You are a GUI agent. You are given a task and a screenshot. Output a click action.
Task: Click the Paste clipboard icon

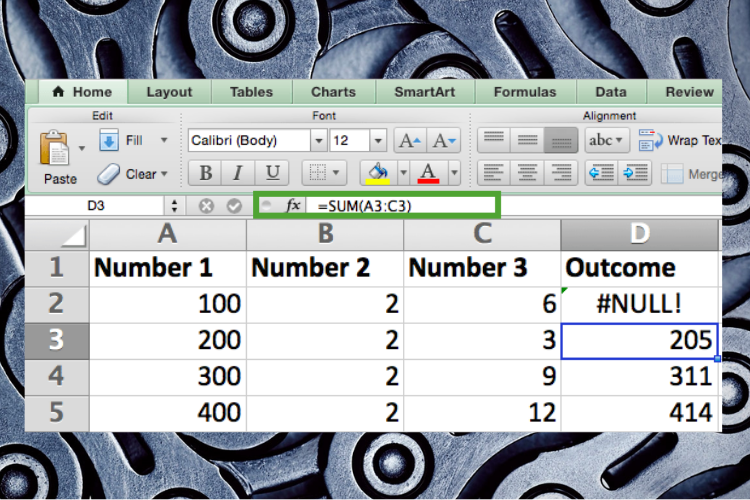(x=54, y=148)
